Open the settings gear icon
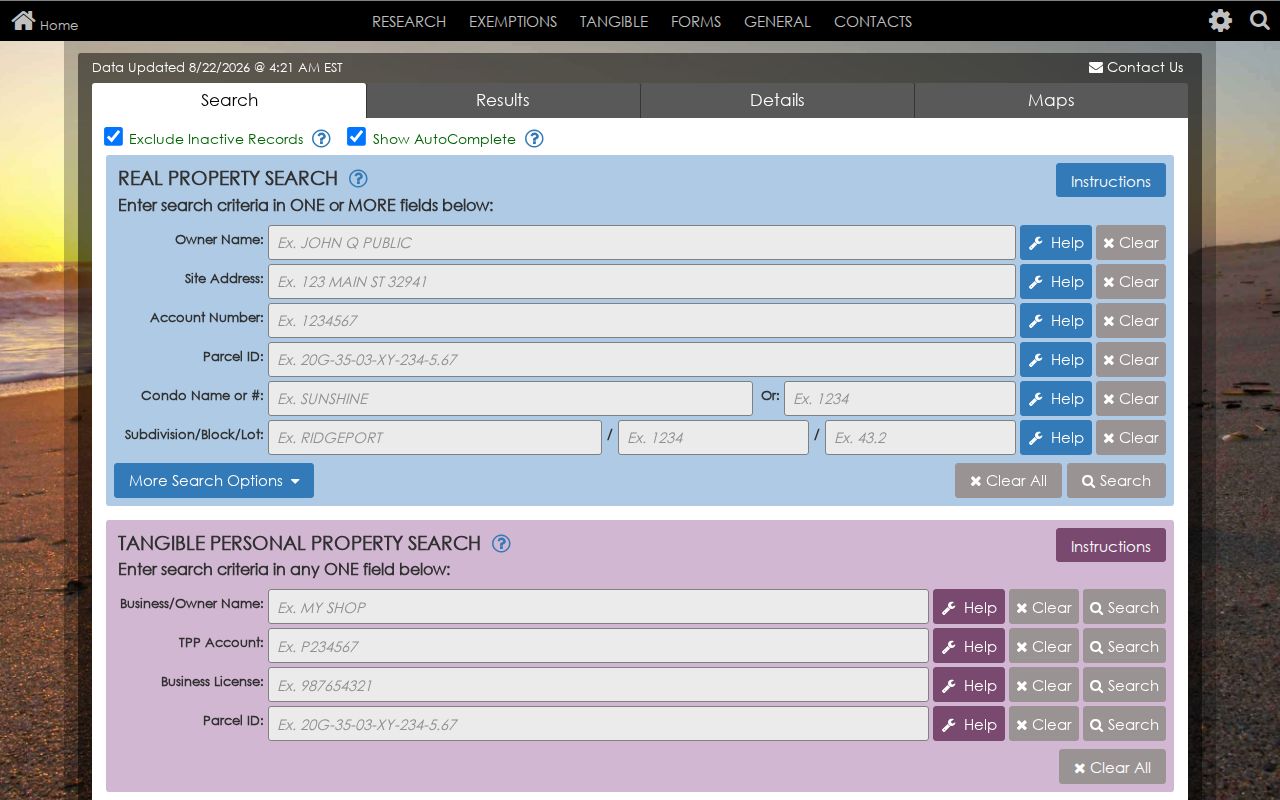 1220,20
